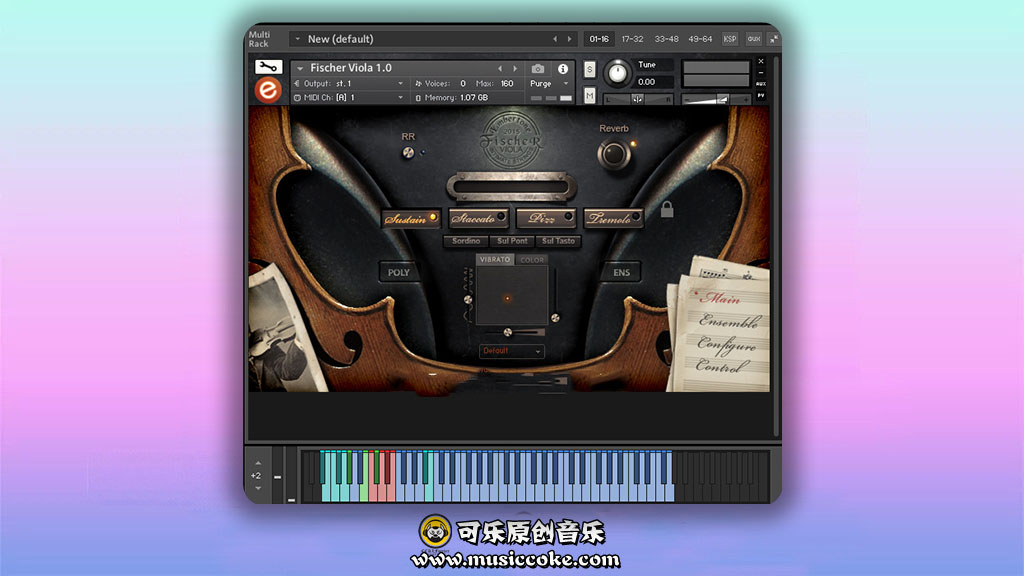The height and width of the screenshot is (576, 1024).
Task: Minimize the rack view with the corner arrows icon
Action: [773, 39]
